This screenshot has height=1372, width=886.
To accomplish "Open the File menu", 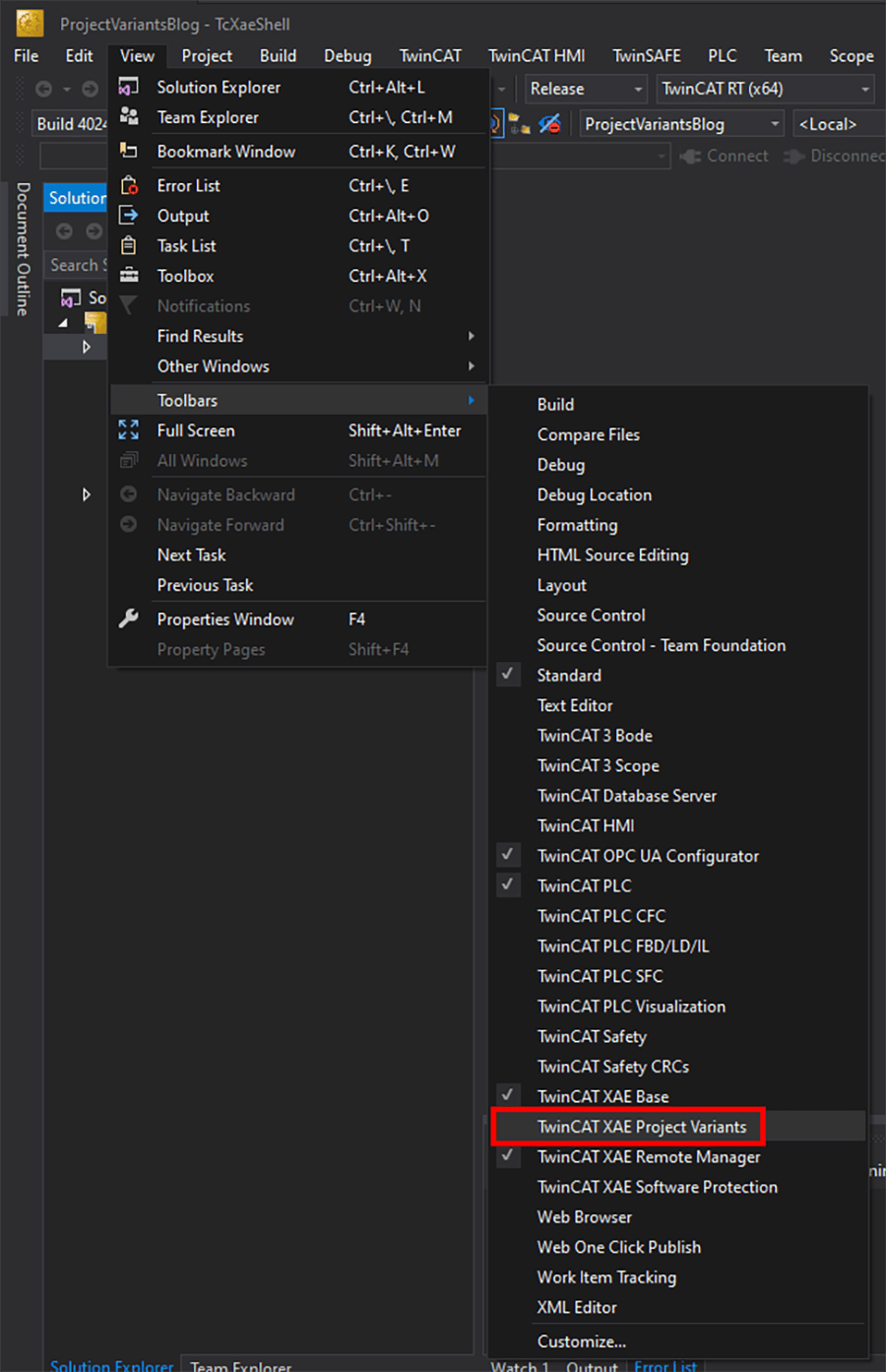I will point(27,56).
